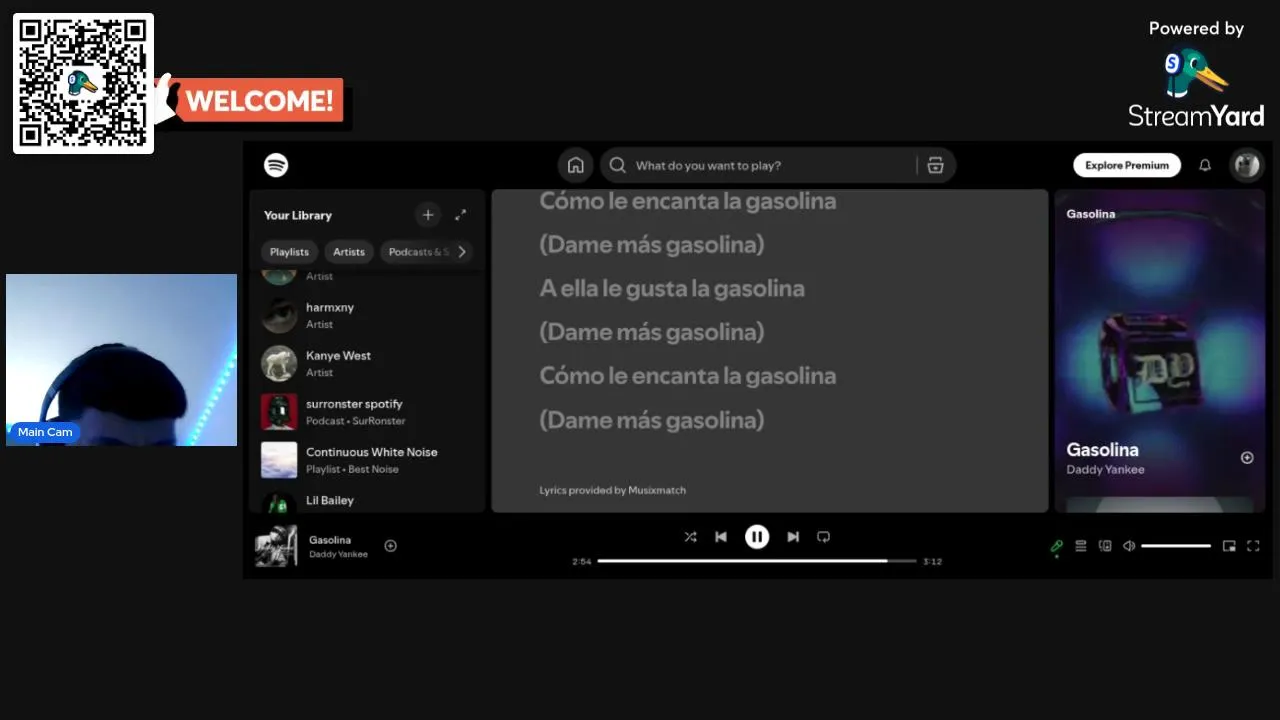Focus the 'What do you want to play?' field
The width and height of the screenshot is (1280, 720).
click(x=777, y=165)
